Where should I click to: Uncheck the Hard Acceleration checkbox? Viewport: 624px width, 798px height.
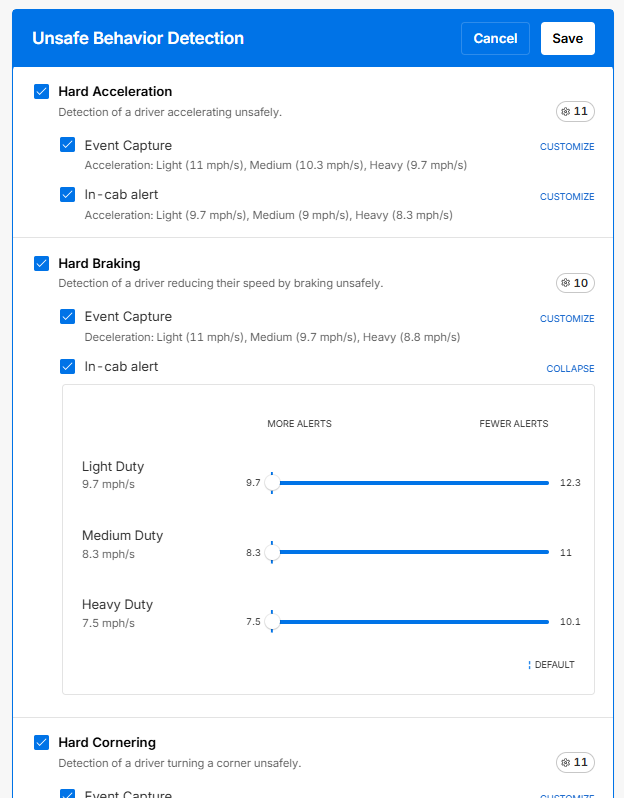(x=42, y=92)
